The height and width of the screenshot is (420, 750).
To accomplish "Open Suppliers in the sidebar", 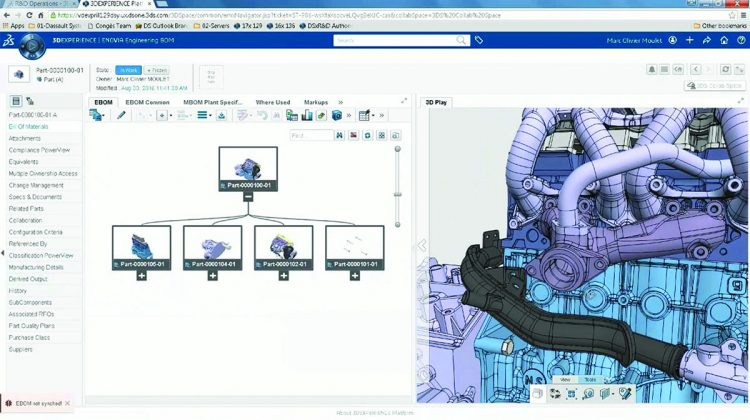I will point(21,349).
